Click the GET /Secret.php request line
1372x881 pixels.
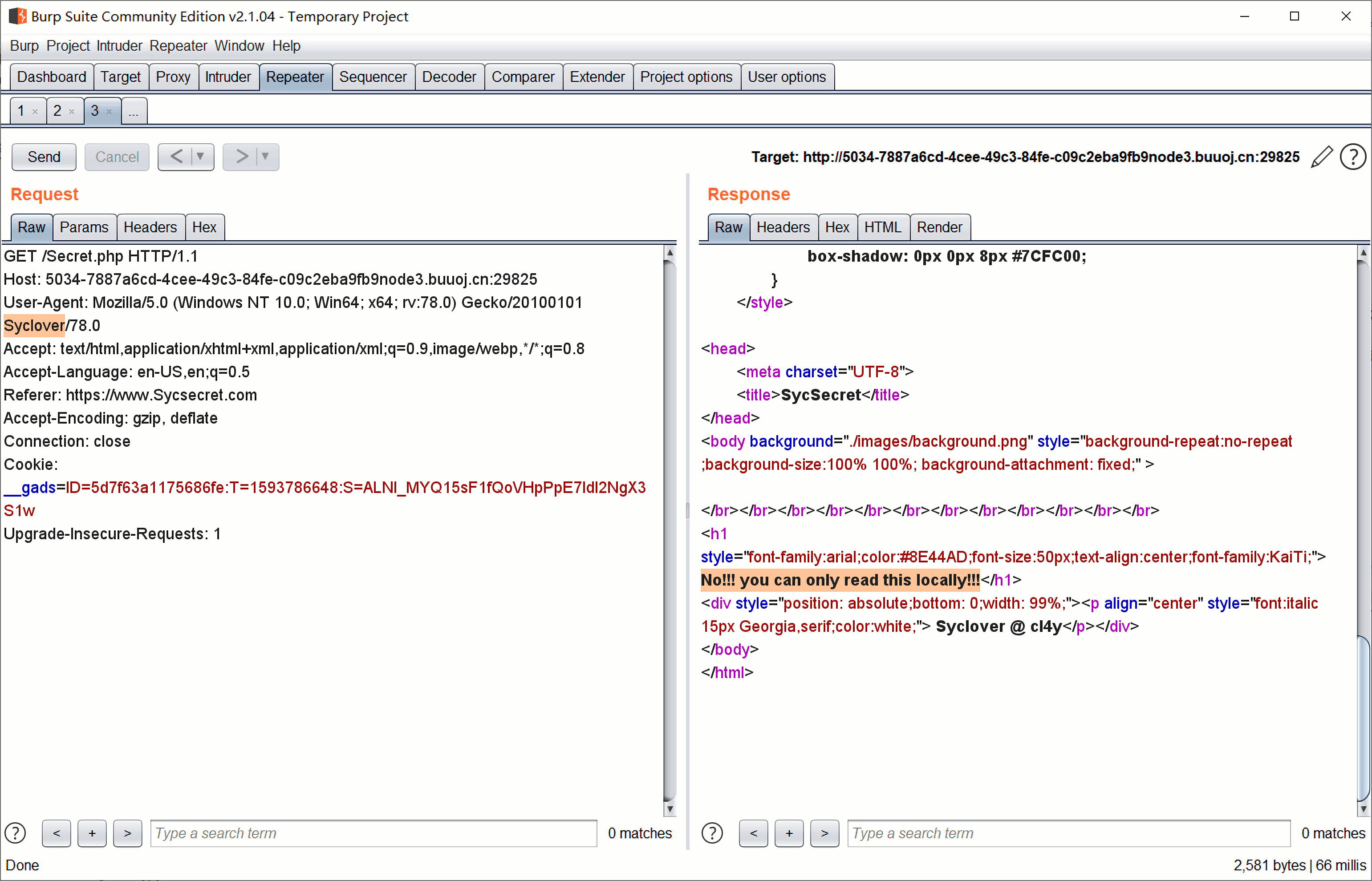pos(101,256)
